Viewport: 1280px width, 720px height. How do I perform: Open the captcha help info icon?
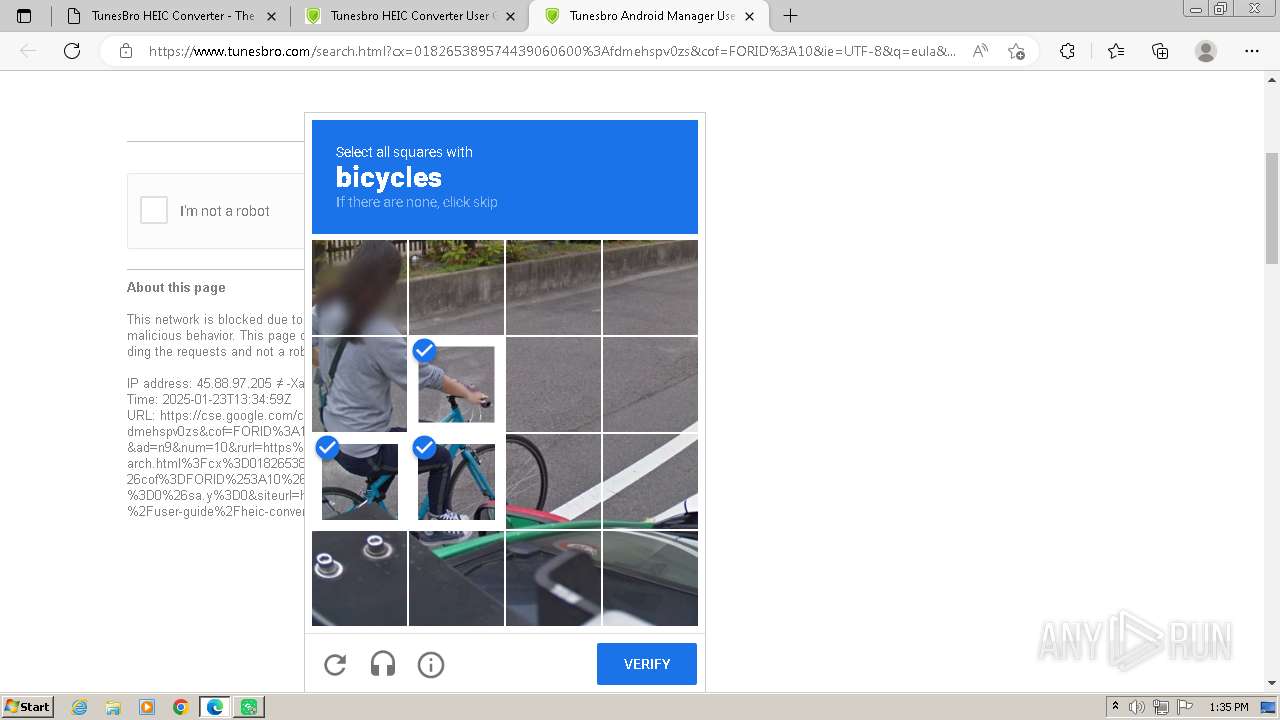[x=431, y=664]
